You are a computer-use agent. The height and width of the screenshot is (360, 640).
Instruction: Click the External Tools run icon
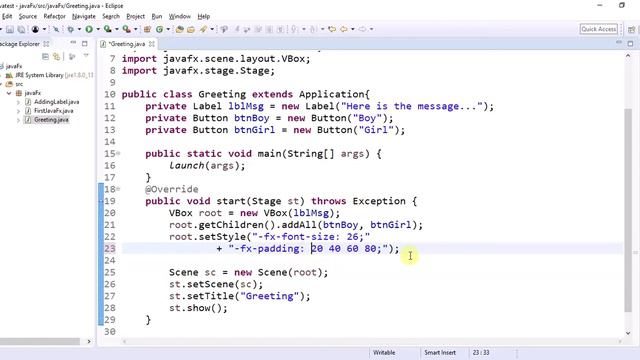tap(127, 29)
